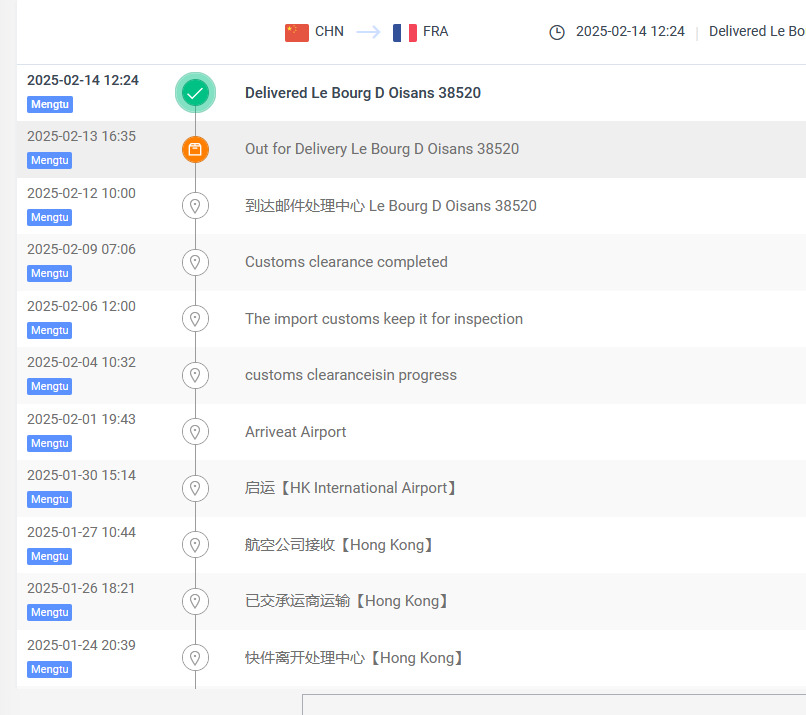Screen dimensions: 806x715
Task: Select the 'customs clearanceisin progress' event text
Action: click(351, 375)
